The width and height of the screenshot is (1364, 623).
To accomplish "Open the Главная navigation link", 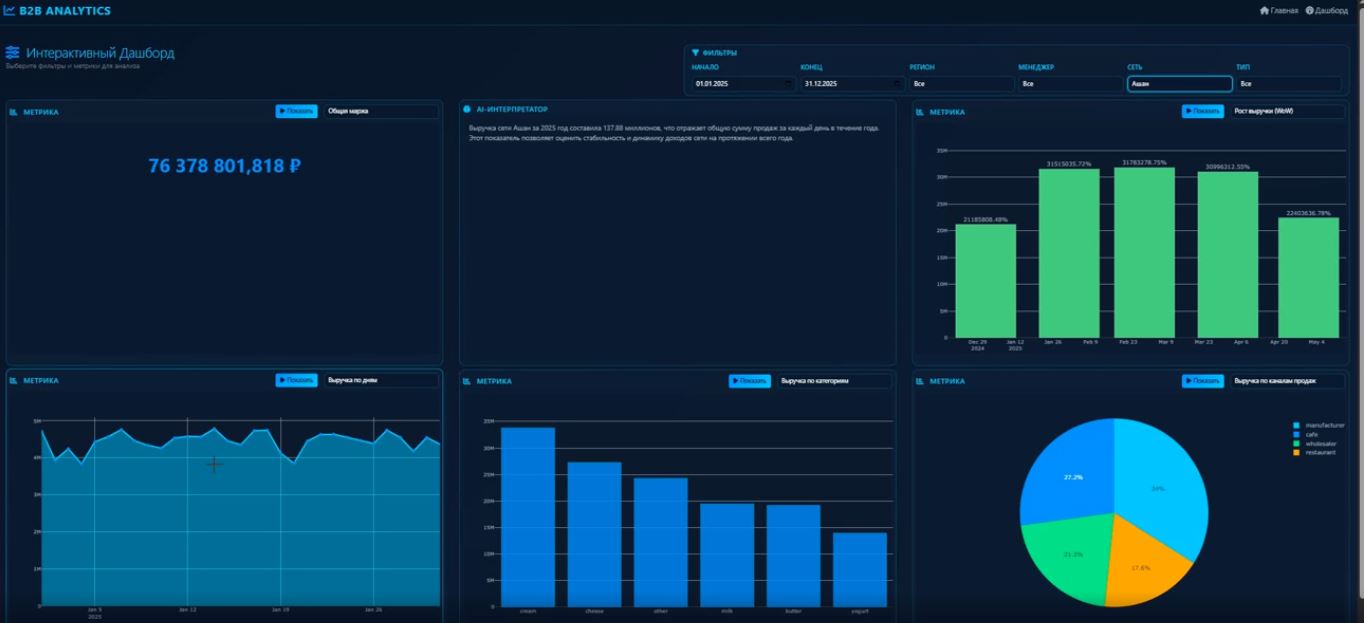I will pos(1279,10).
